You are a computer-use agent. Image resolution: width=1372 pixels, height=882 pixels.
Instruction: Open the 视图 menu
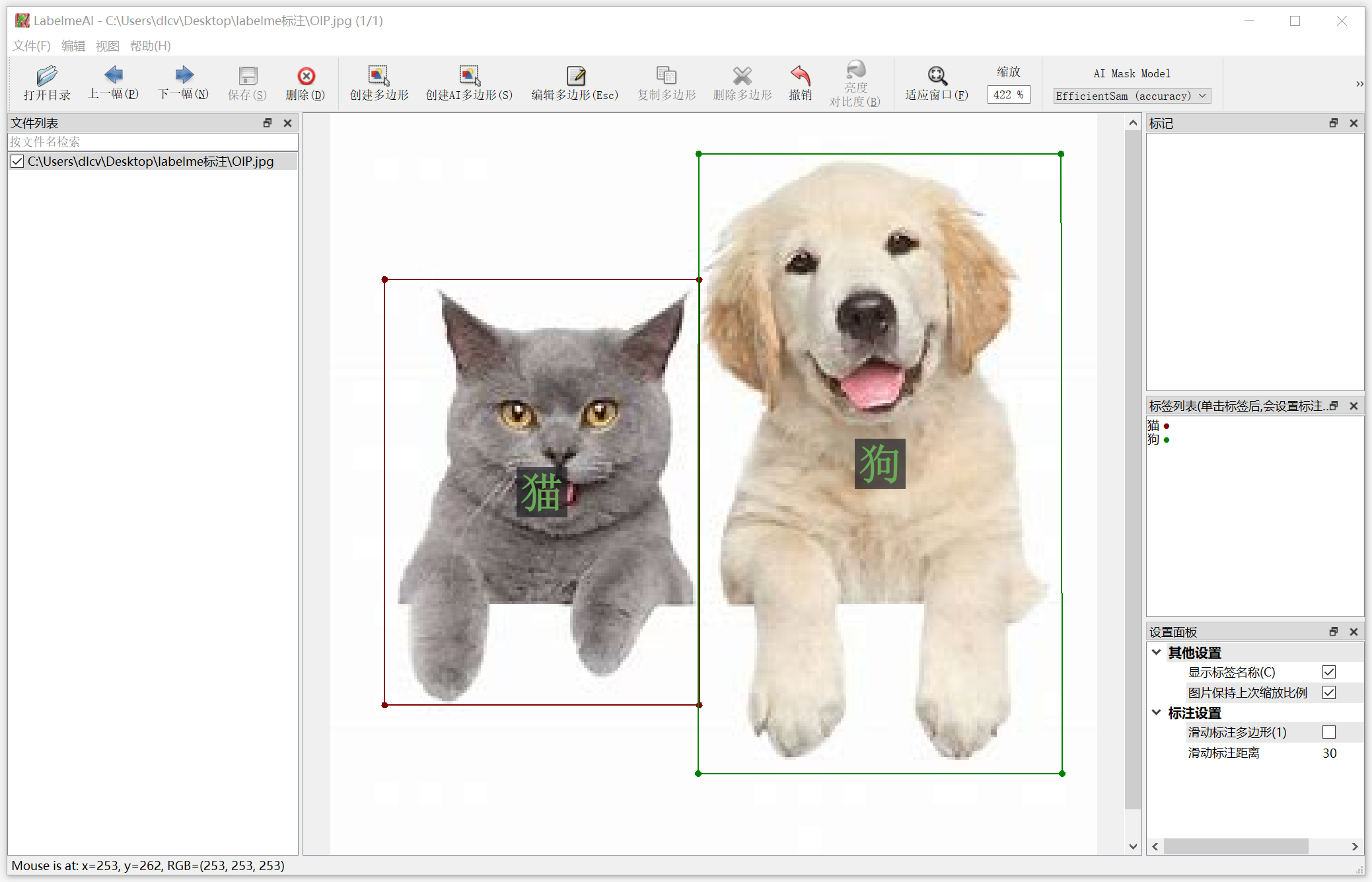coord(107,46)
